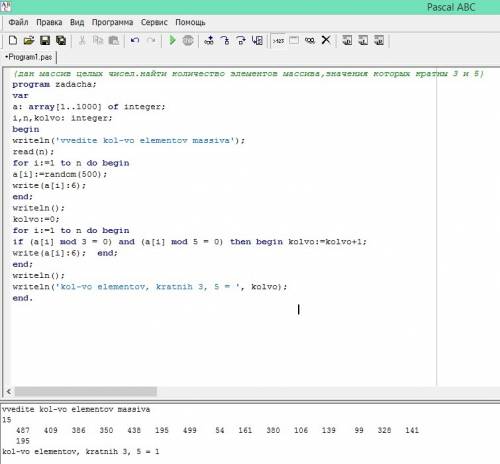The image size is (500, 464).
Task: Click the 'a[i]:=random(500);' line
Action: point(60,174)
